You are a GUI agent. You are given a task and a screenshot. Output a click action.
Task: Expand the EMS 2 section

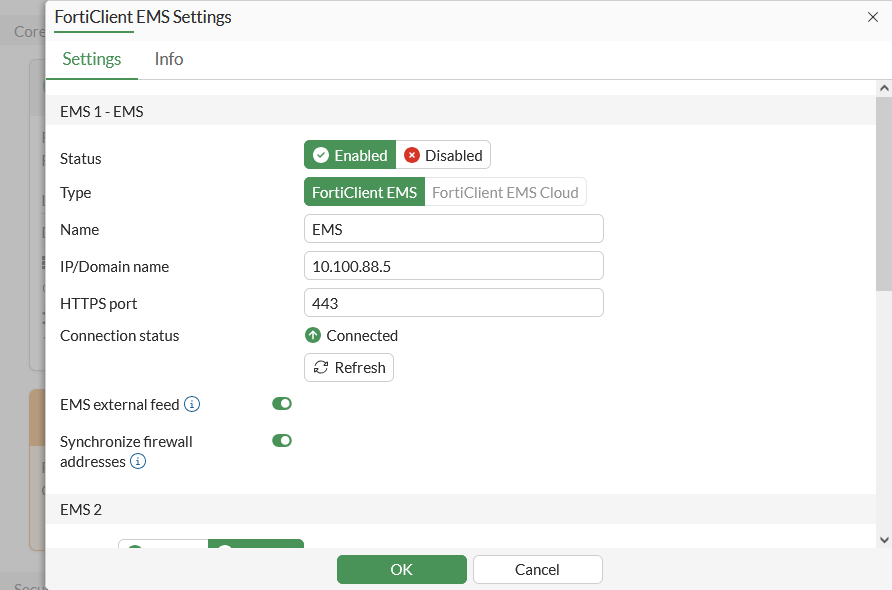click(x=81, y=509)
